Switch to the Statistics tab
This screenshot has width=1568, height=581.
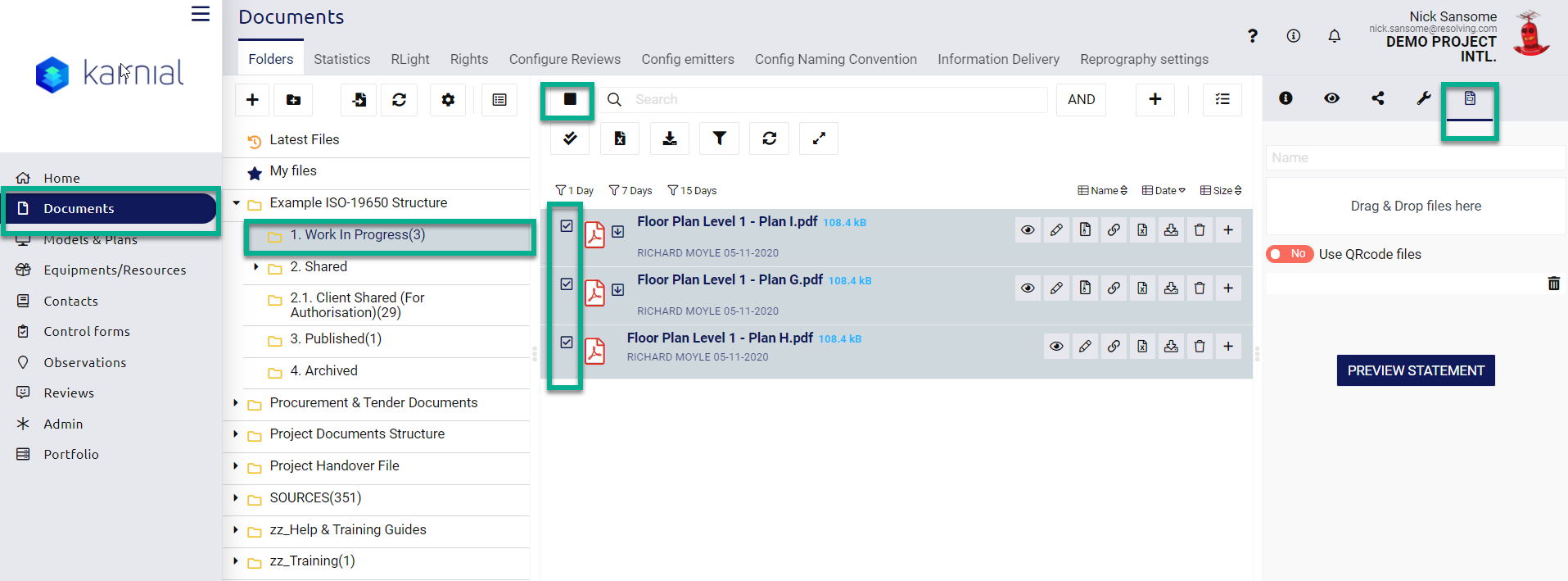(341, 59)
